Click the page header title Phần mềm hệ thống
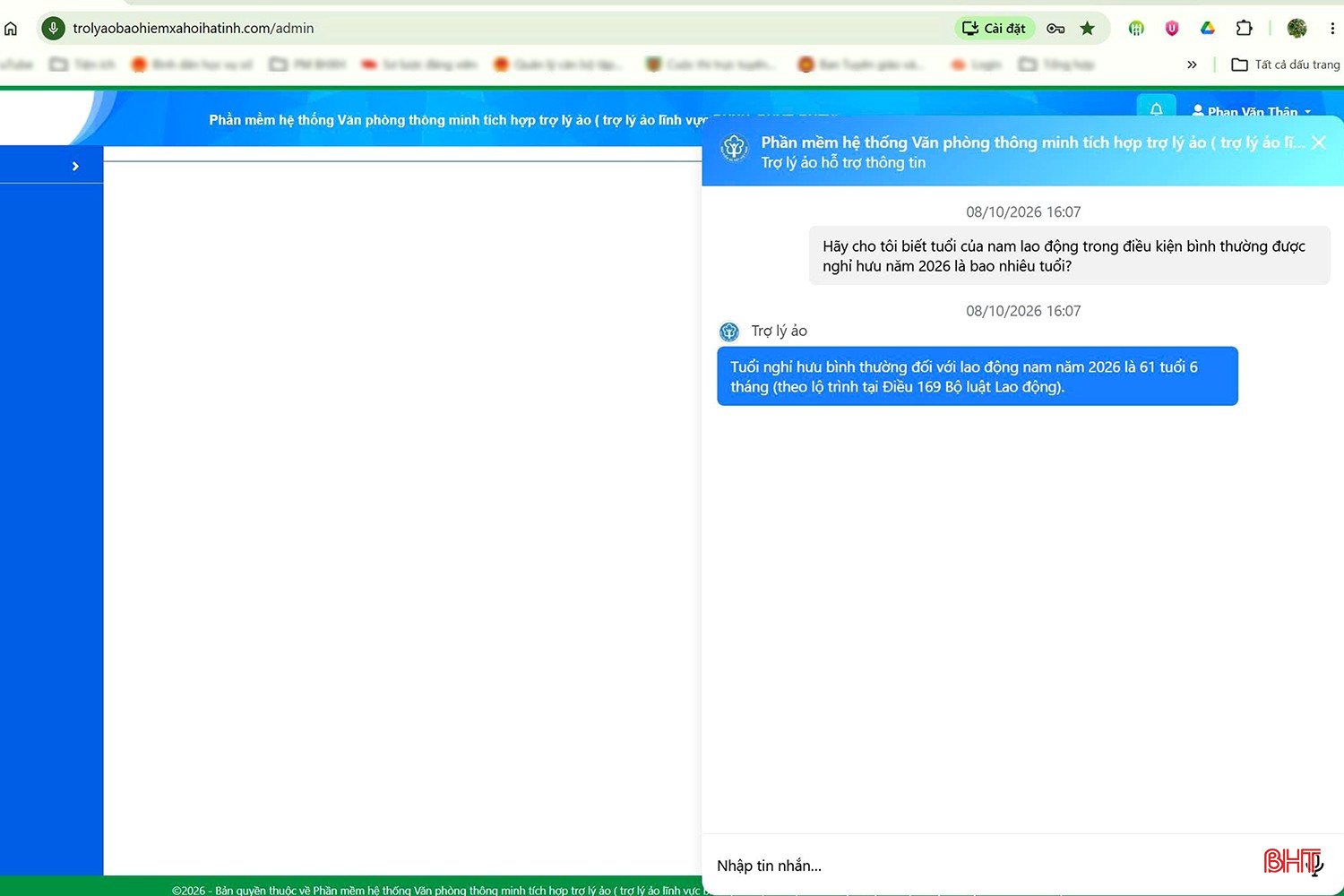 coord(457,120)
